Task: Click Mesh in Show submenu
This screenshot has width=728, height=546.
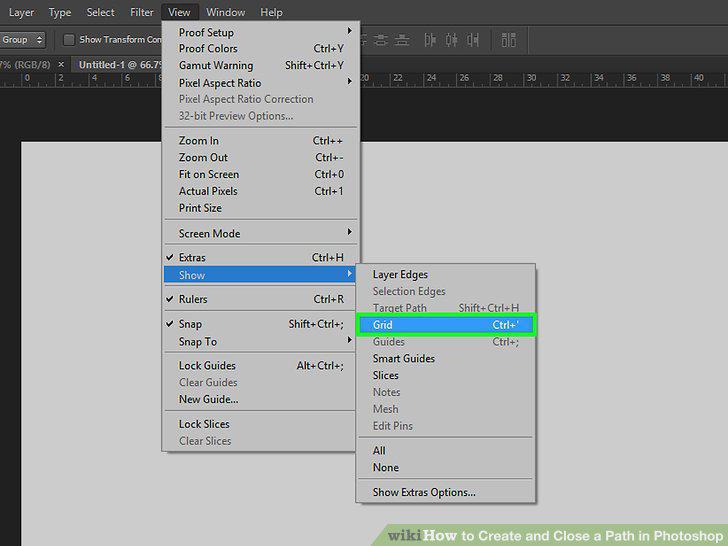Action: (x=446, y=409)
